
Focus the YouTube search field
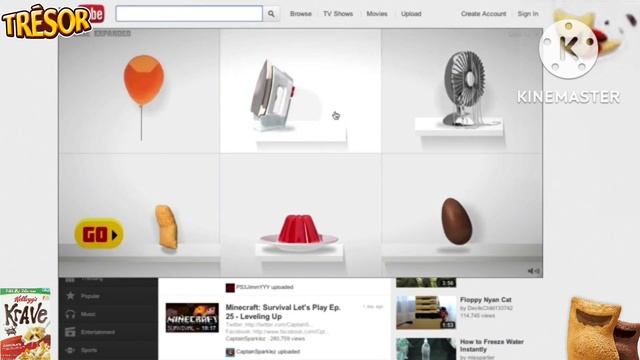pyautogui.click(x=189, y=14)
